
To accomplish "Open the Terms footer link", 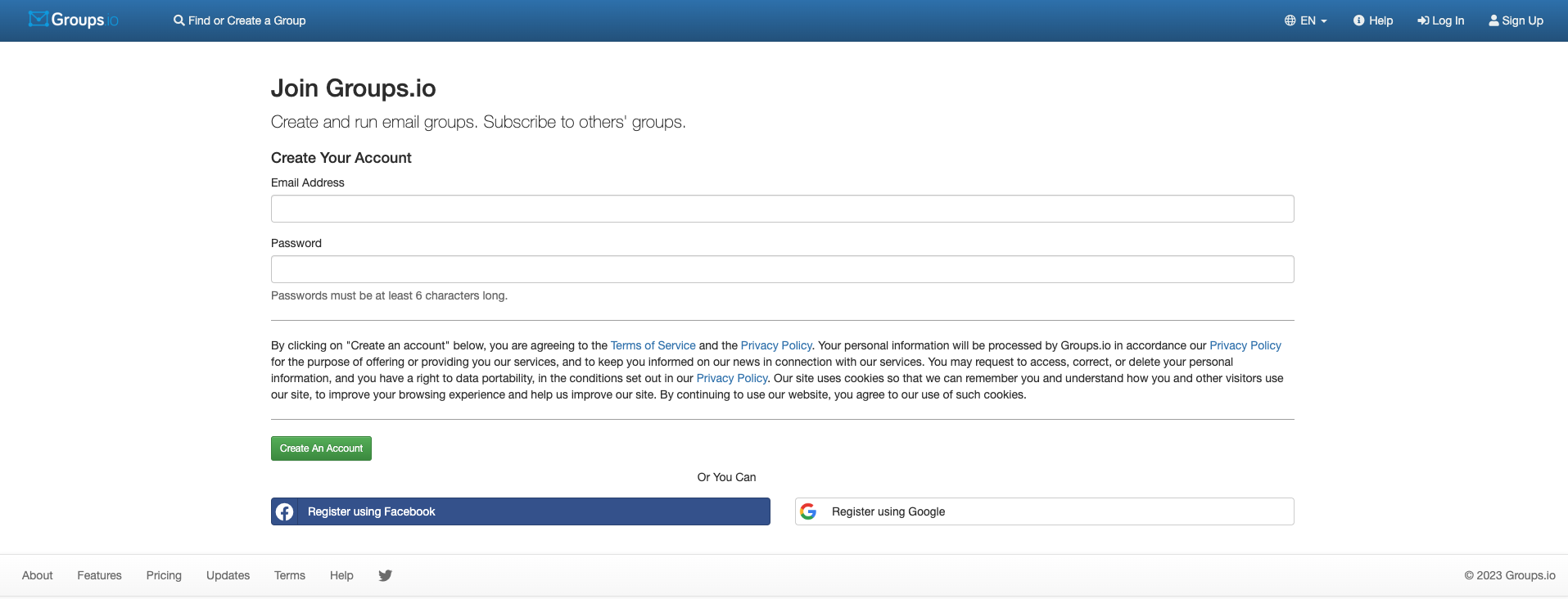I will (290, 575).
